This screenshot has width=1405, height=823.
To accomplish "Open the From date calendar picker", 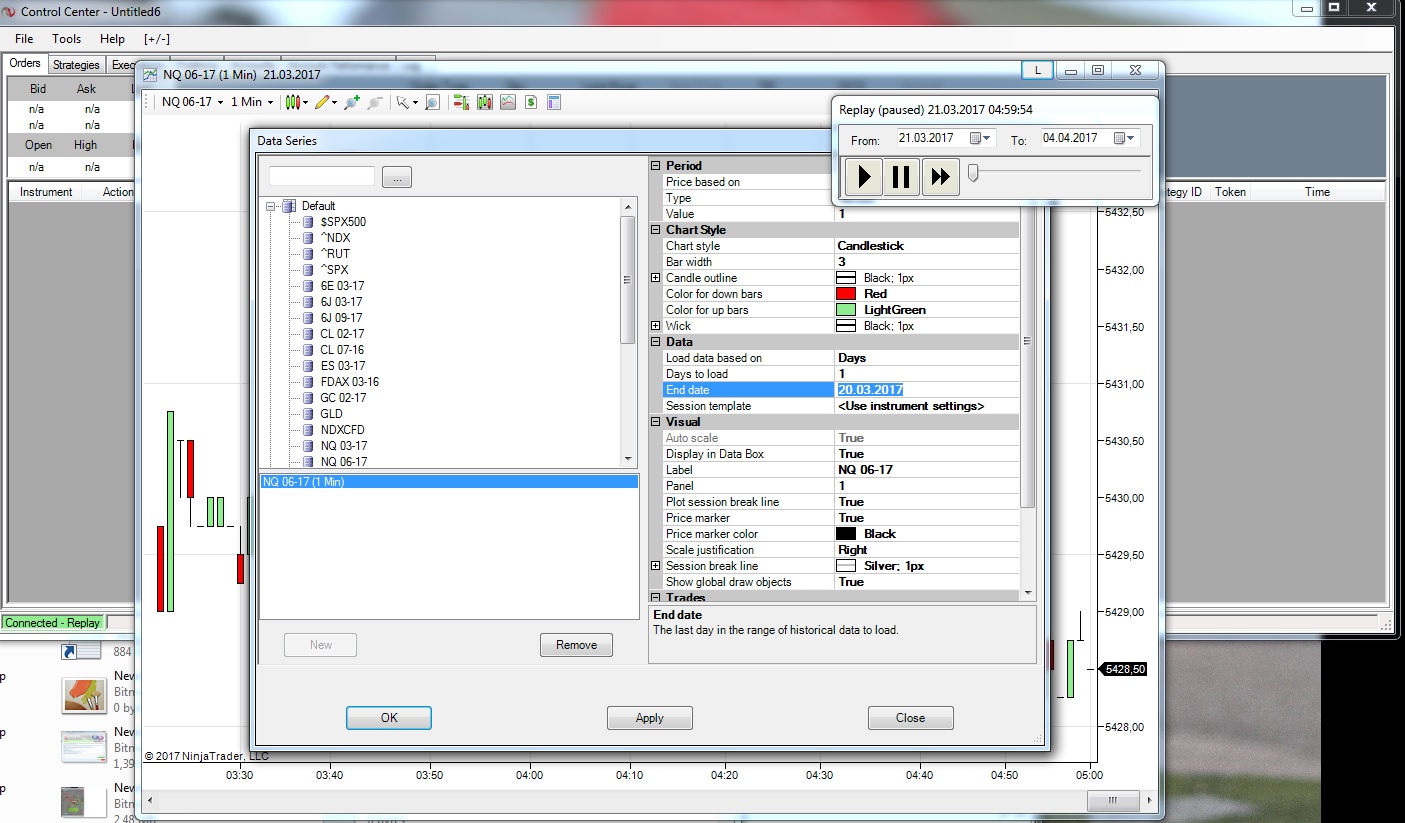I will coord(982,138).
